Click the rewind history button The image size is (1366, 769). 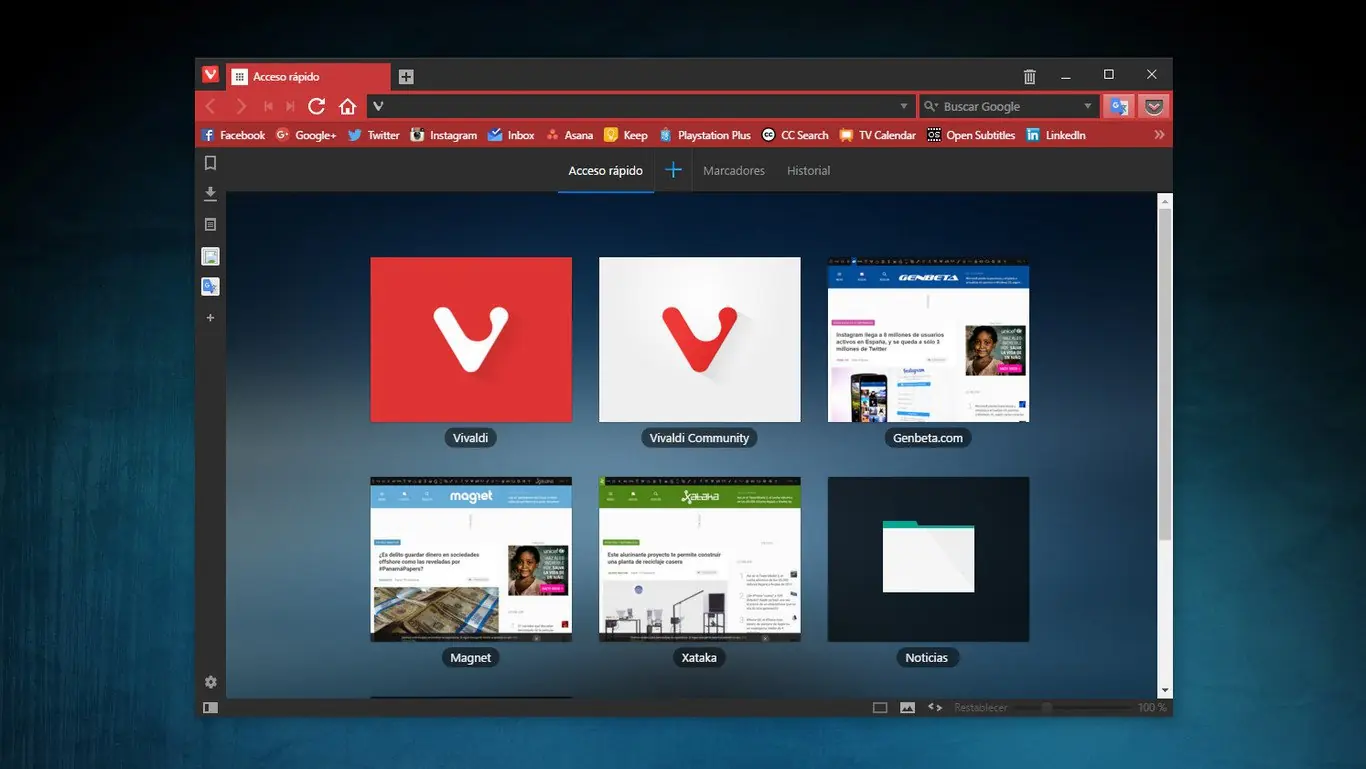(268, 106)
